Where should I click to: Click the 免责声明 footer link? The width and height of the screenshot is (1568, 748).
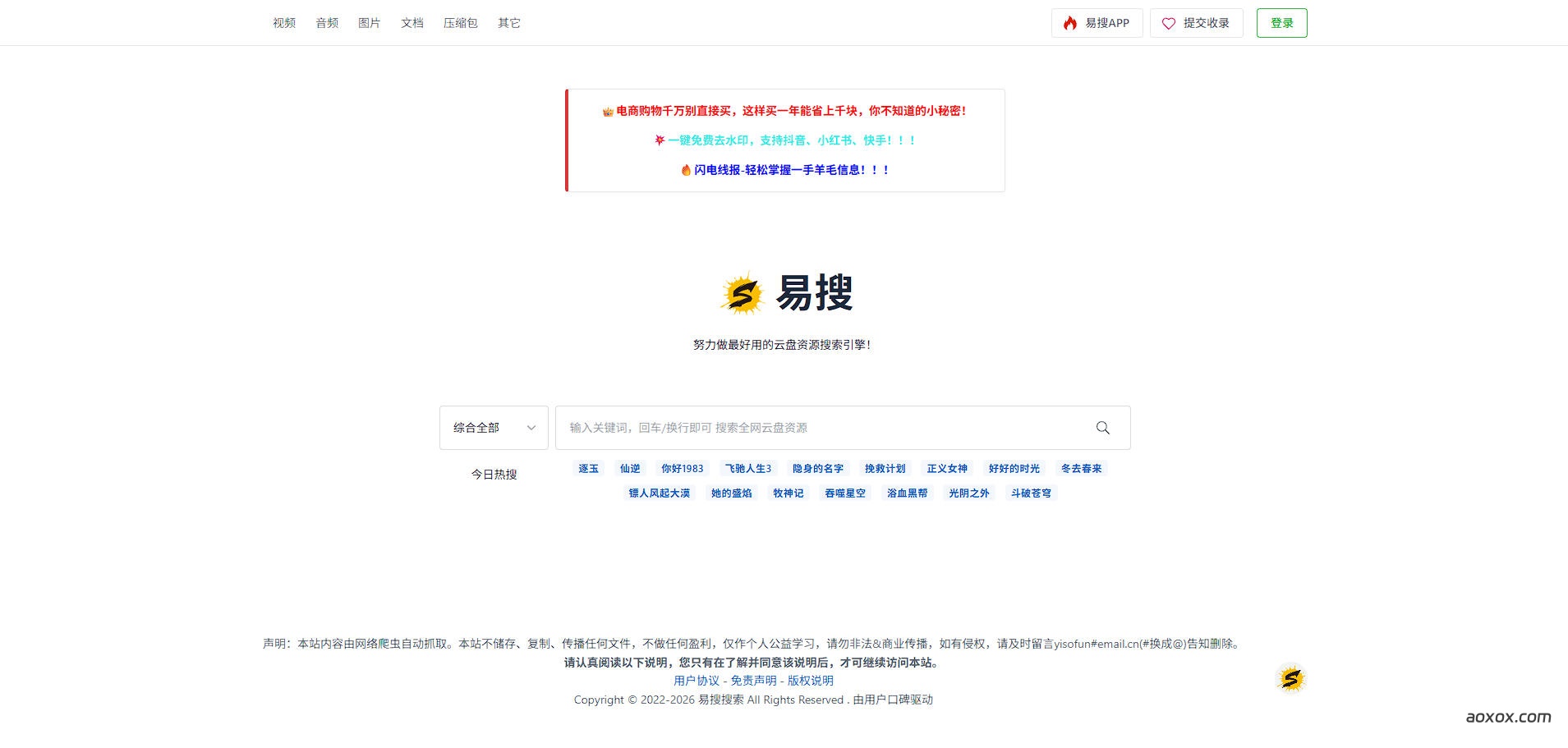(x=752, y=680)
